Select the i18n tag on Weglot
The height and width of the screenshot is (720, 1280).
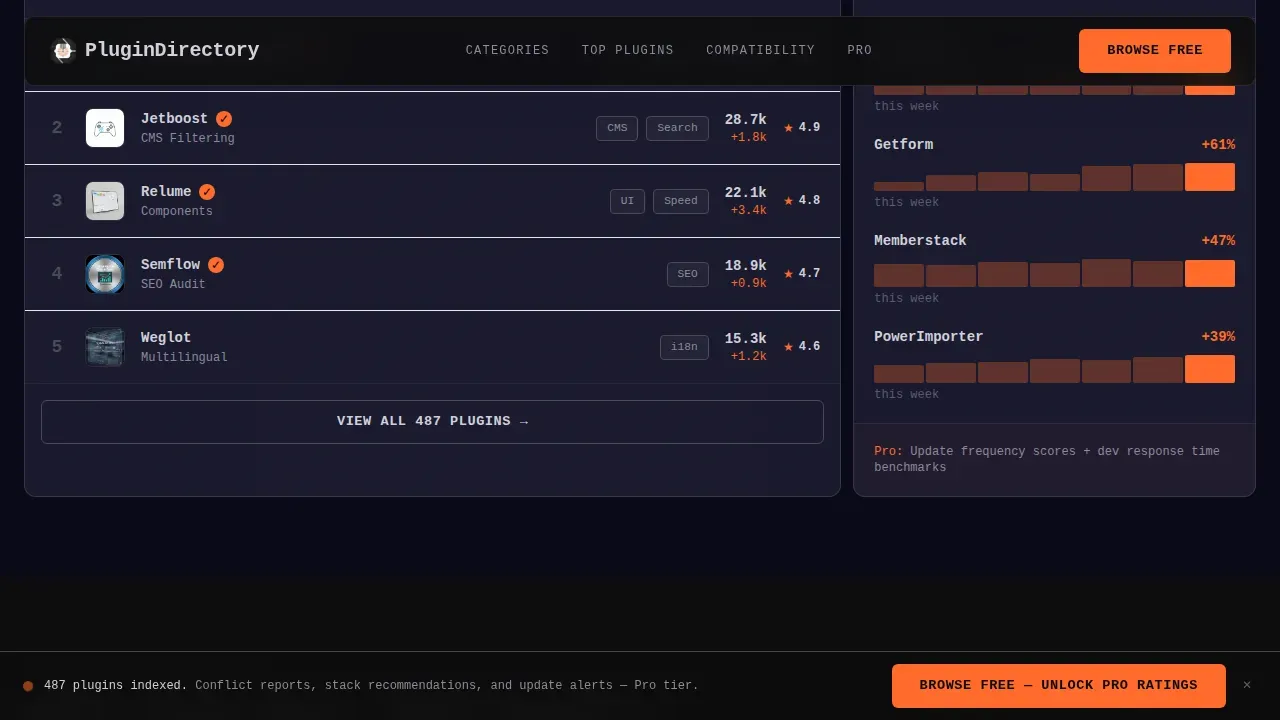684,347
